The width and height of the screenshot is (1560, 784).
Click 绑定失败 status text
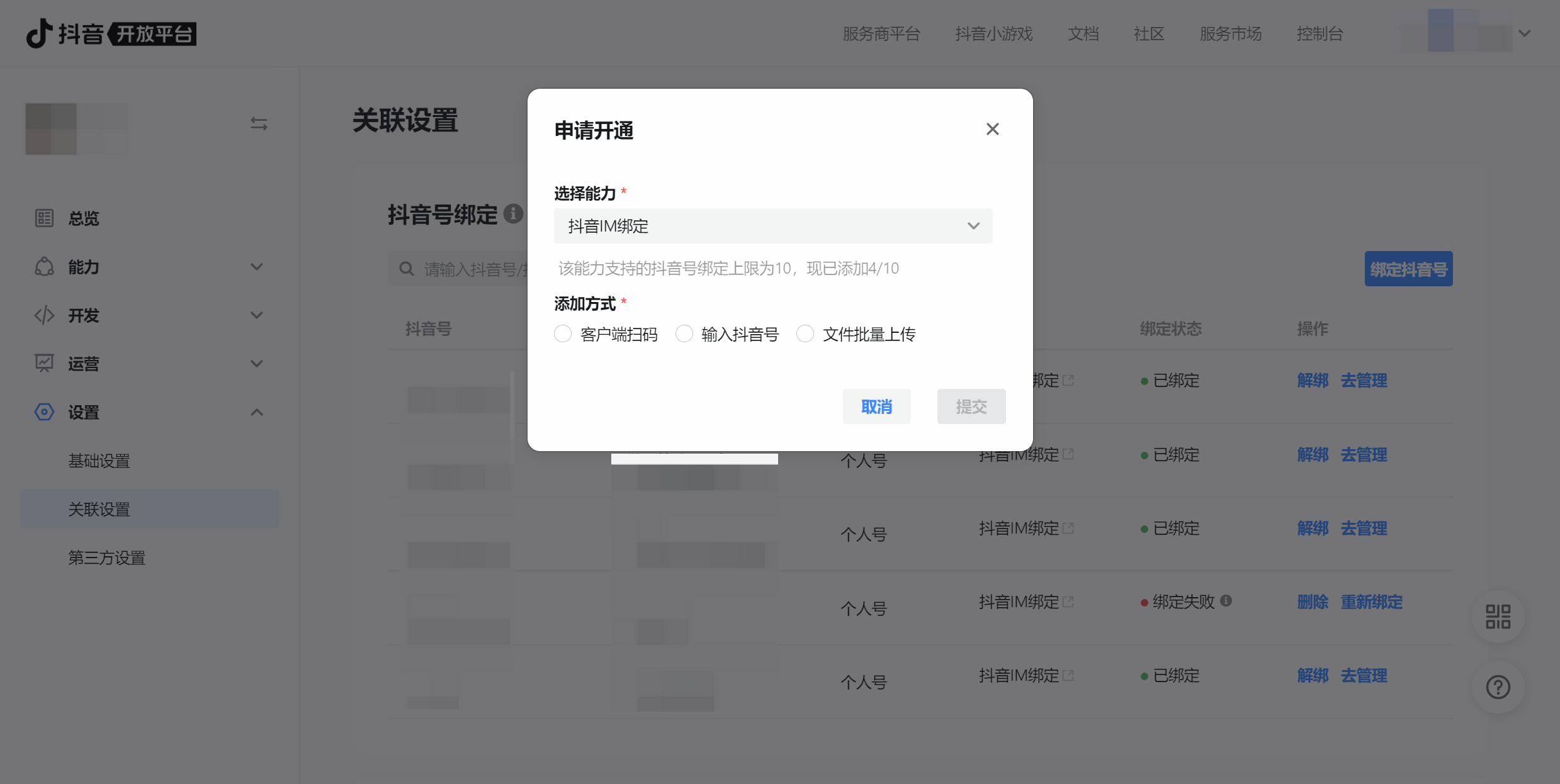[1184, 602]
